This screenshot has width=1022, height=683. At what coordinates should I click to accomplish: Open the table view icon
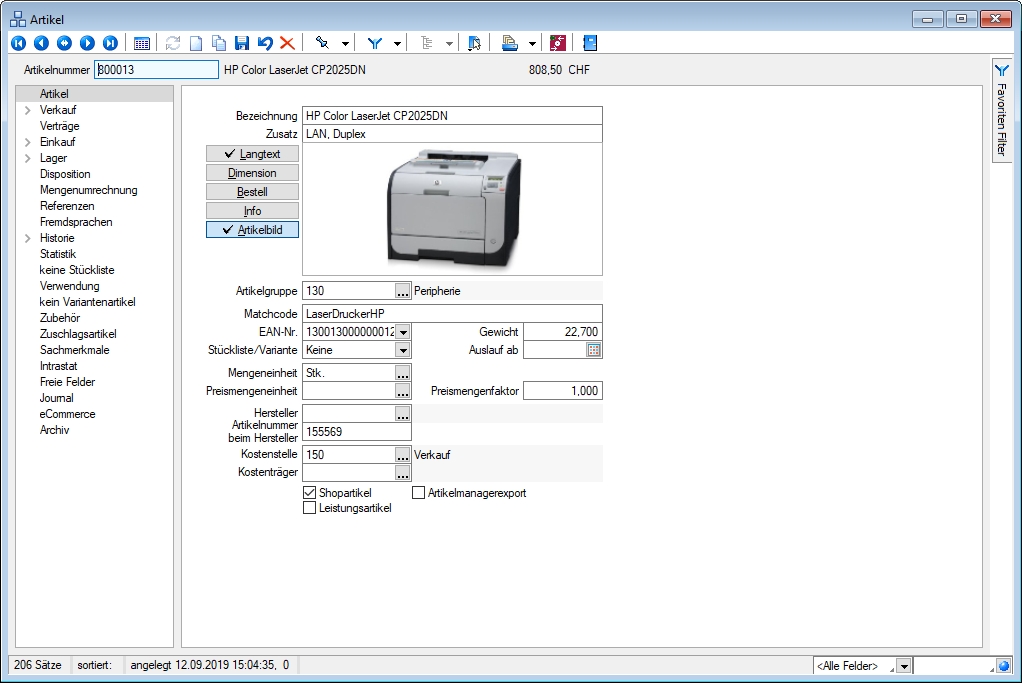(142, 43)
